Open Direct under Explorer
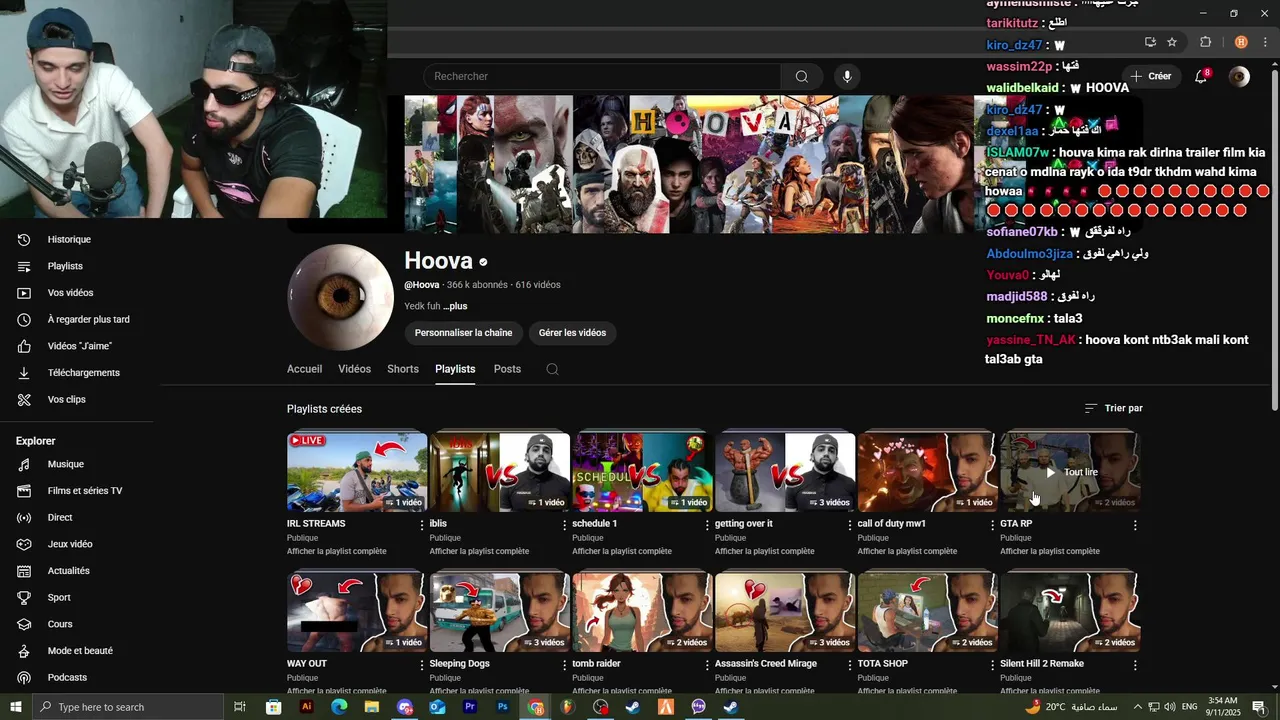Image resolution: width=1280 pixels, height=720 pixels. [x=60, y=517]
